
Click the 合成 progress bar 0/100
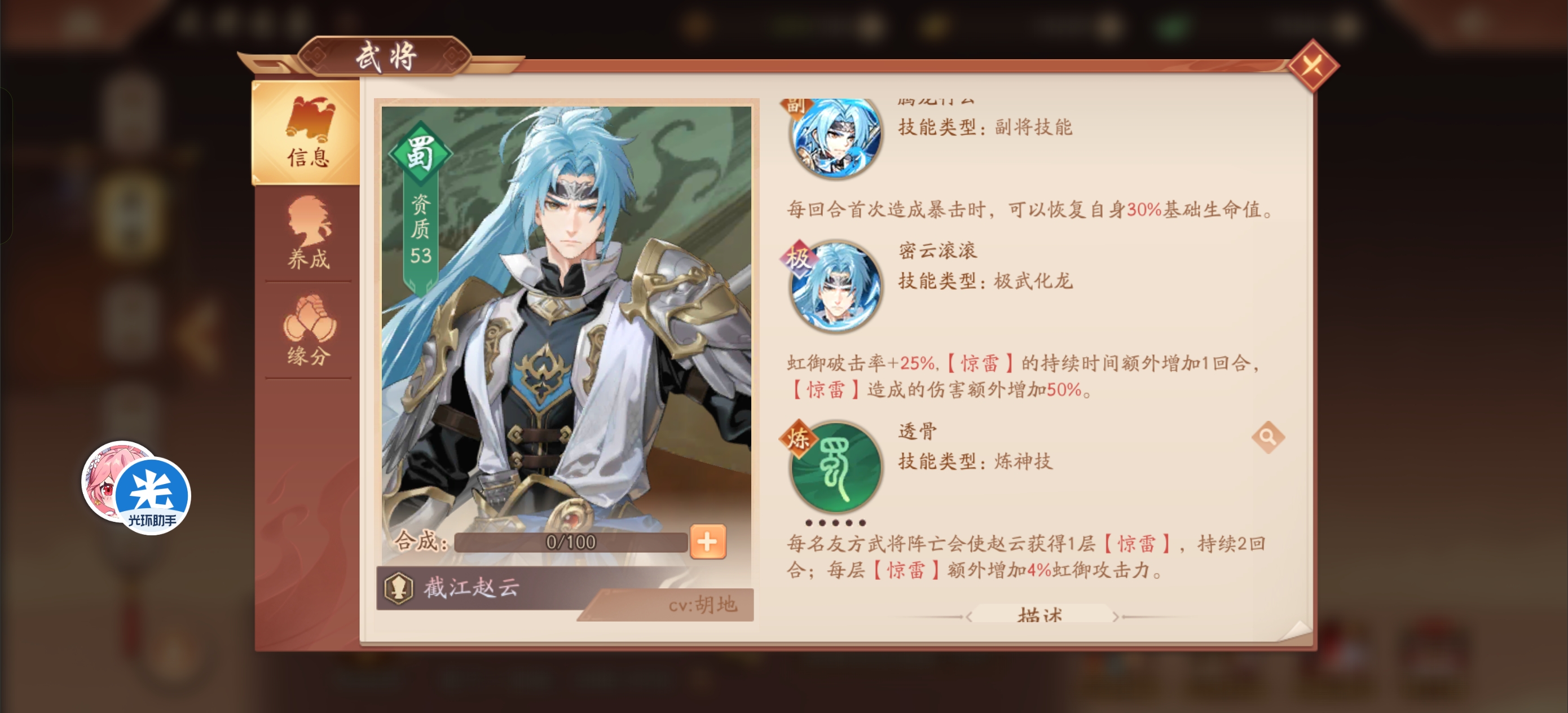click(x=570, y=542)
